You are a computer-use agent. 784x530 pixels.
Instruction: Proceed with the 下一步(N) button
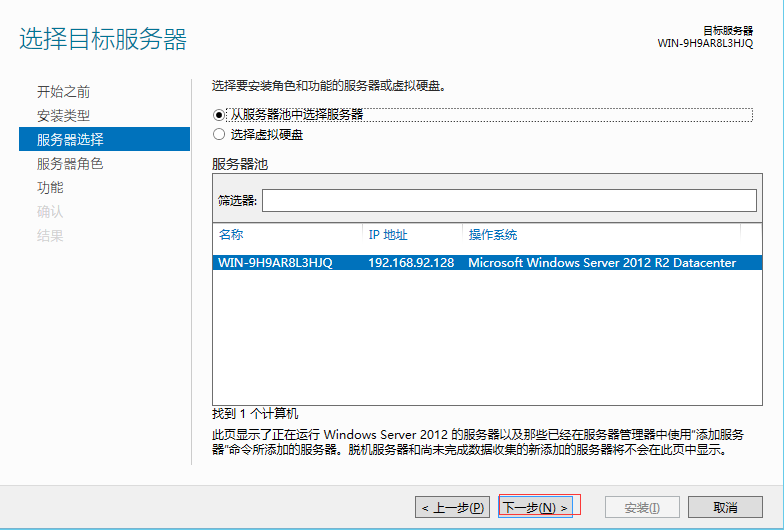[x=536, y=508]
